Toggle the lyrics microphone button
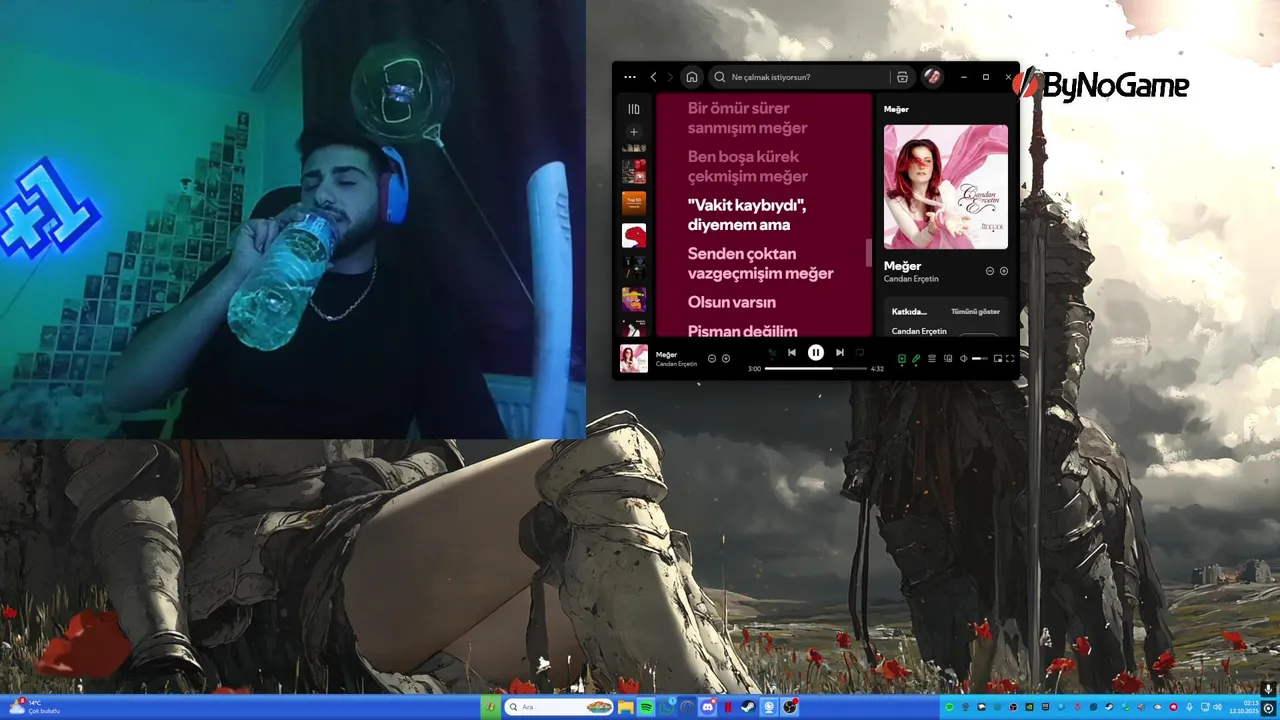This screenshot has width=1280, height=720. (917, 358)
